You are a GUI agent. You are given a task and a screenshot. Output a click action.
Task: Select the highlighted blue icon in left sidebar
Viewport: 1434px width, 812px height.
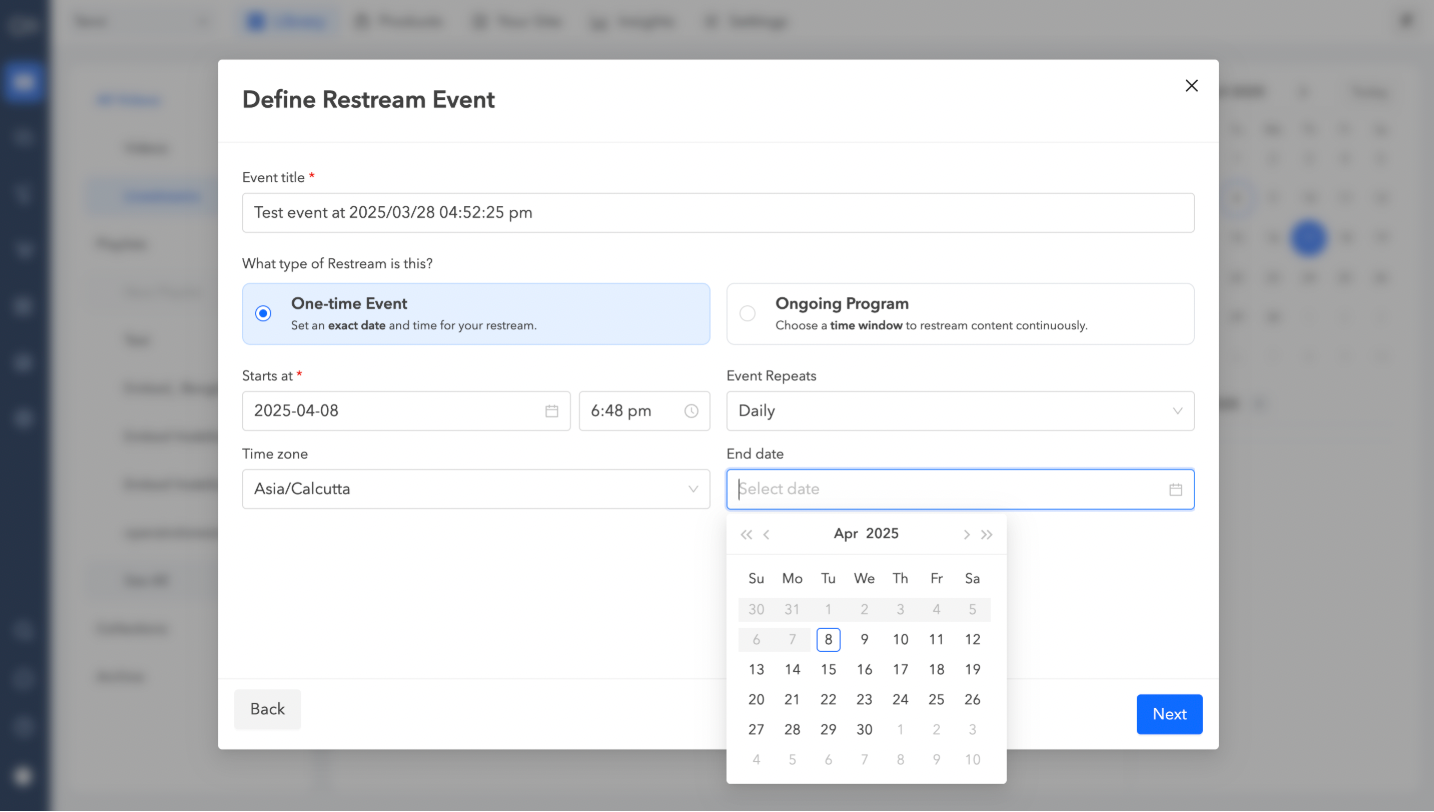click(23, 82)
